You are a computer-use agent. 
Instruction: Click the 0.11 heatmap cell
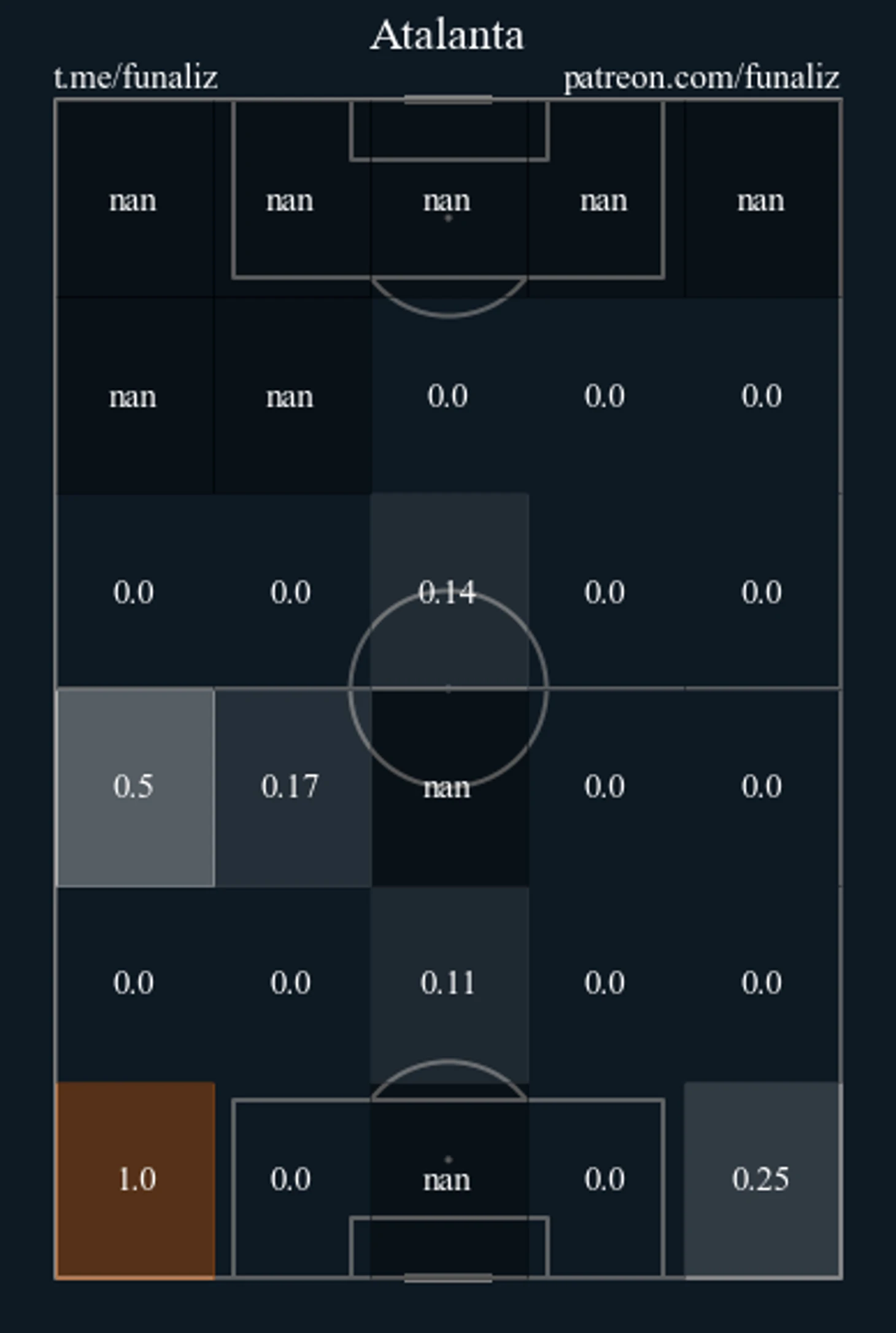coord(449,984)
